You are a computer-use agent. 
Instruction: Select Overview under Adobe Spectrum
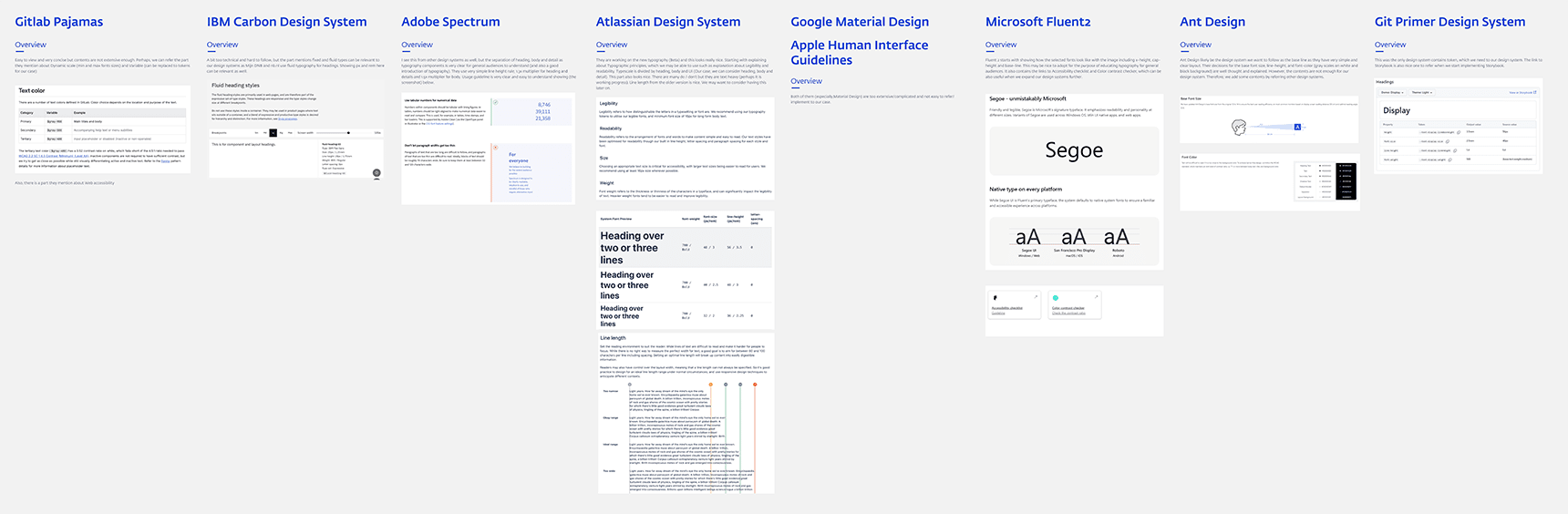(x=417, y=45)
